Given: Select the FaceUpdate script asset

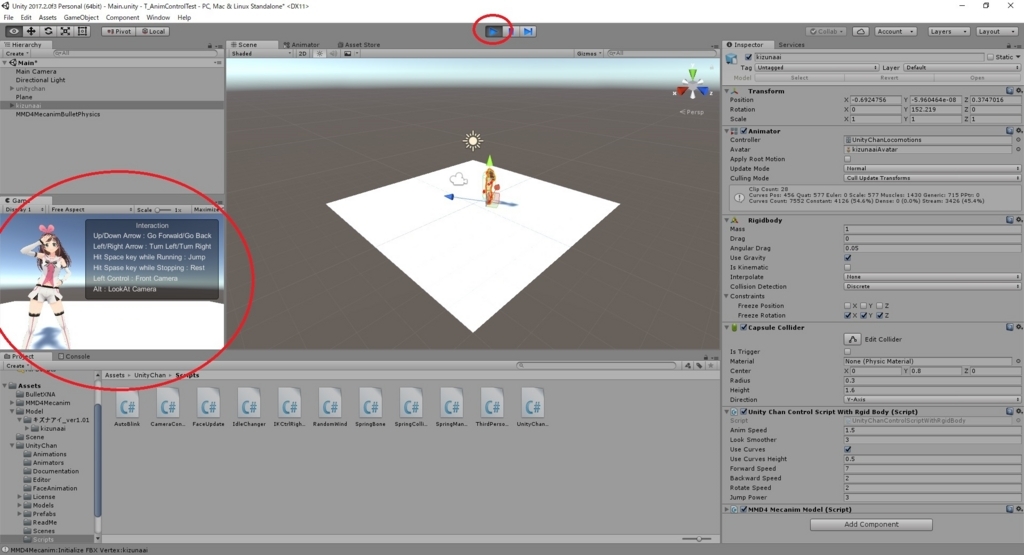Looking at the screenshot, I should click(208, 408).
